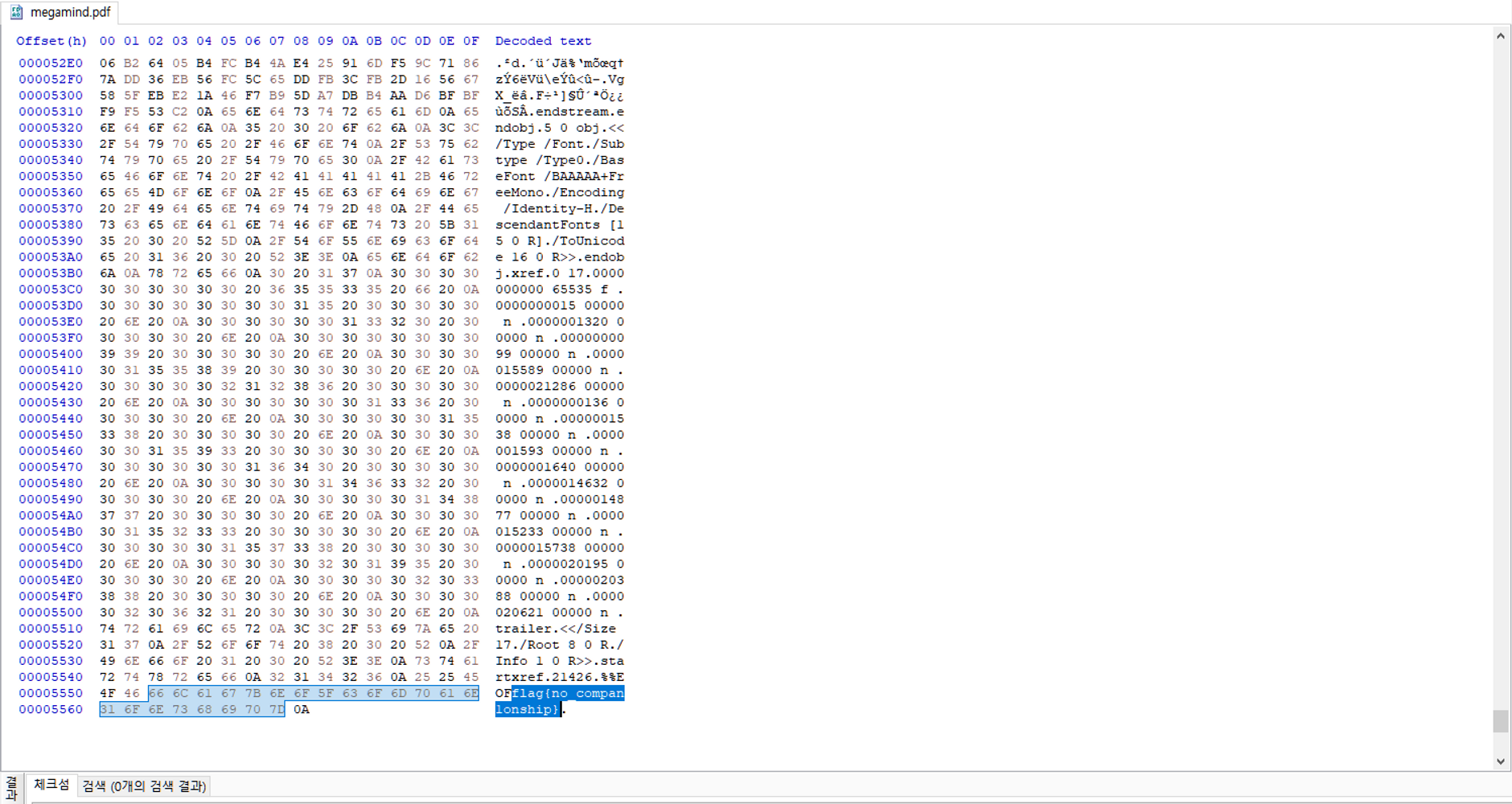This screenshot has height=804, width=1512.
Task: Click offset row 00005550
Action: tap(51, 693)
